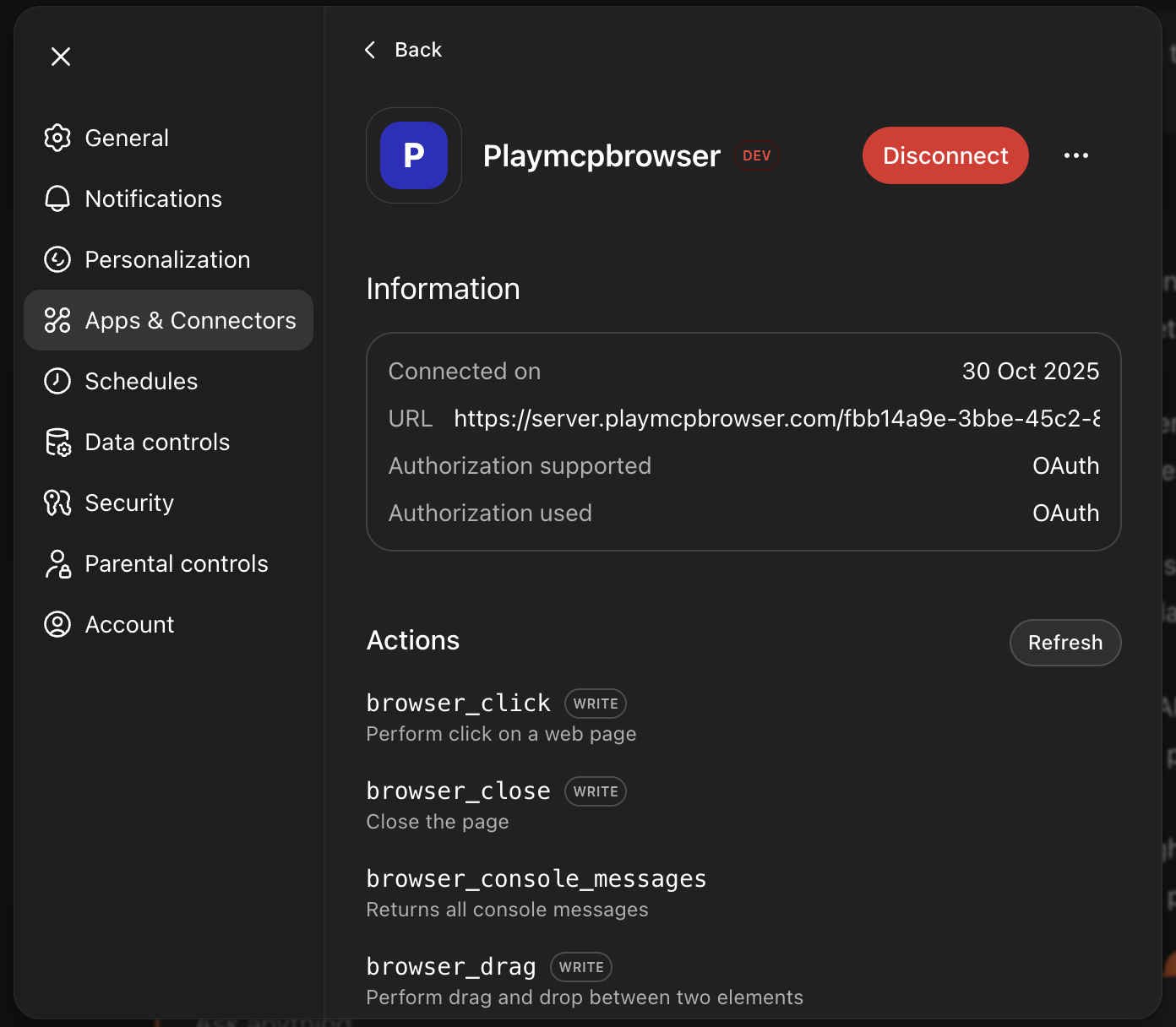The height and width of the screenshot is (1027, 1176).
Task: Open Account settings via profile icon
Action: [x=57, y=624]
